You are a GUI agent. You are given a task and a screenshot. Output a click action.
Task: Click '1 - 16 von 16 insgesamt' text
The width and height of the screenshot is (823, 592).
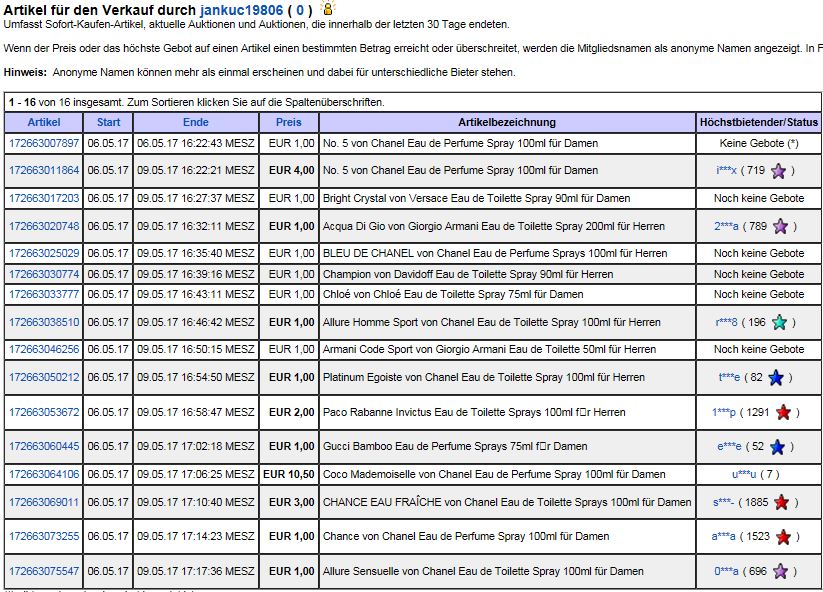coord(66,102)
